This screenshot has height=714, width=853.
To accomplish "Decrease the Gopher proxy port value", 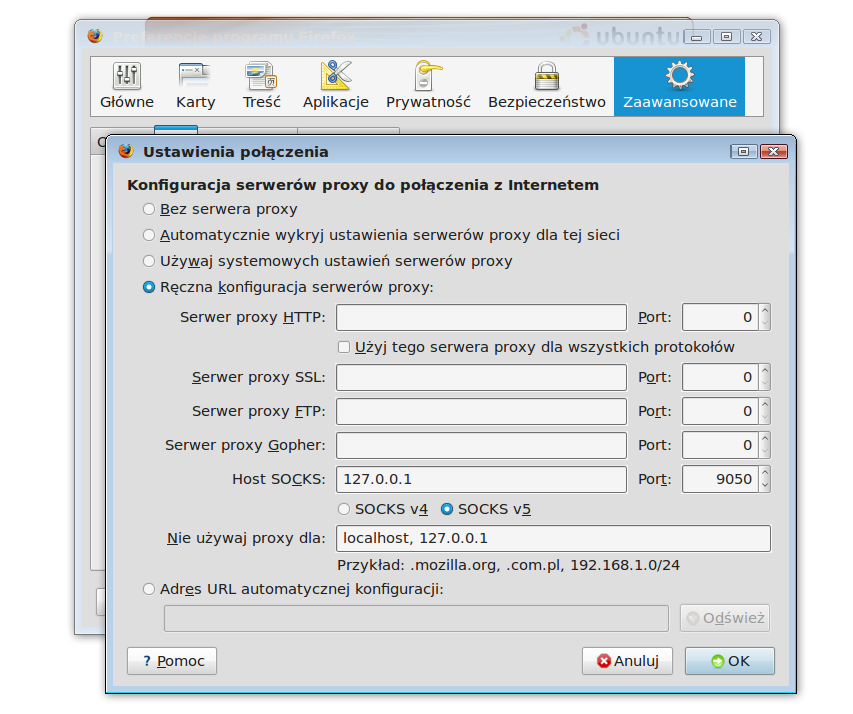I will [765, 452].
